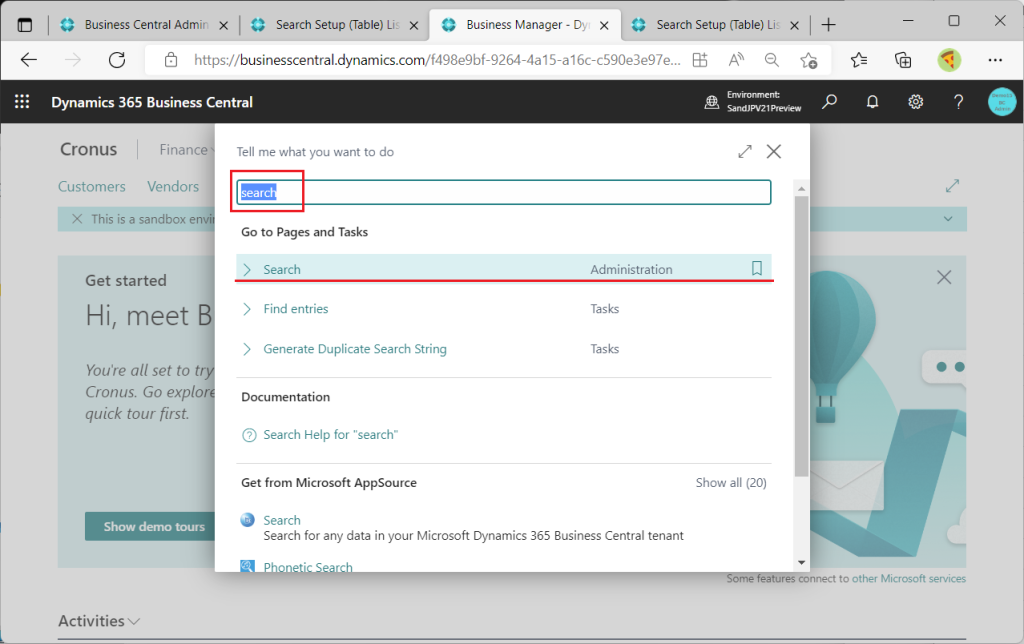
Task: Switch to the last Search Setup (Table) tab
Action: tap(718, 25)
